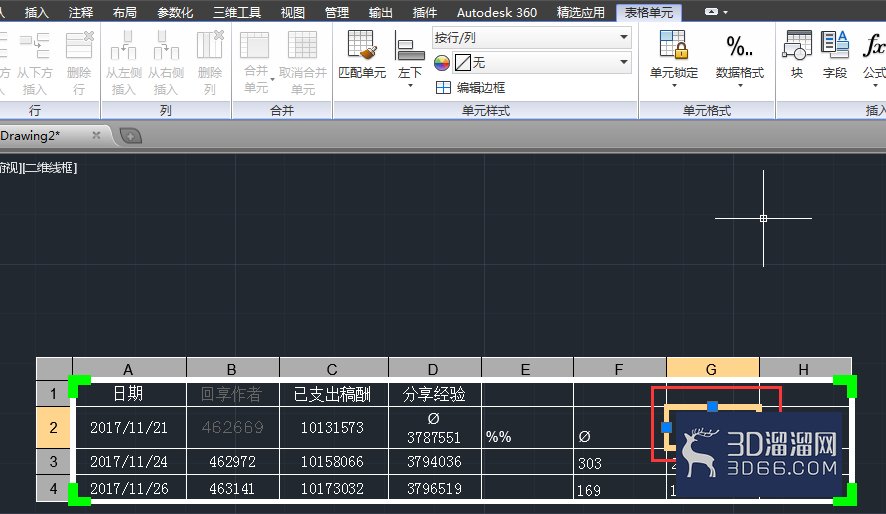
Task: Insert a 字段 field icon
Action: point(835,45)
